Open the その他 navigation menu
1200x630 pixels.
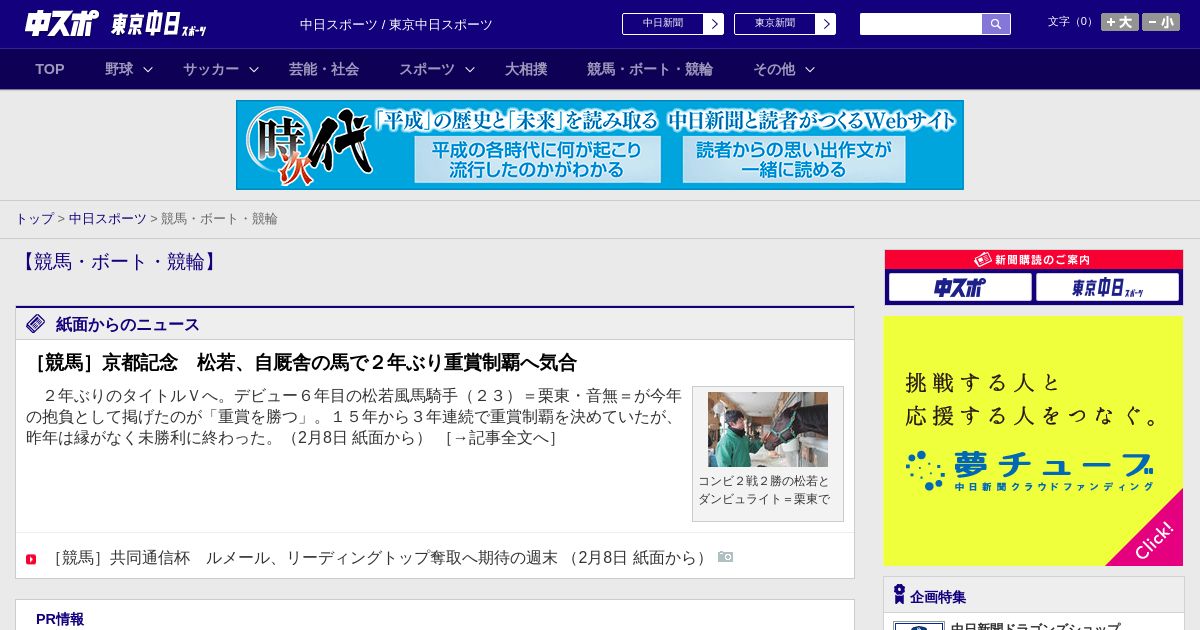click(x=774, y=69)
